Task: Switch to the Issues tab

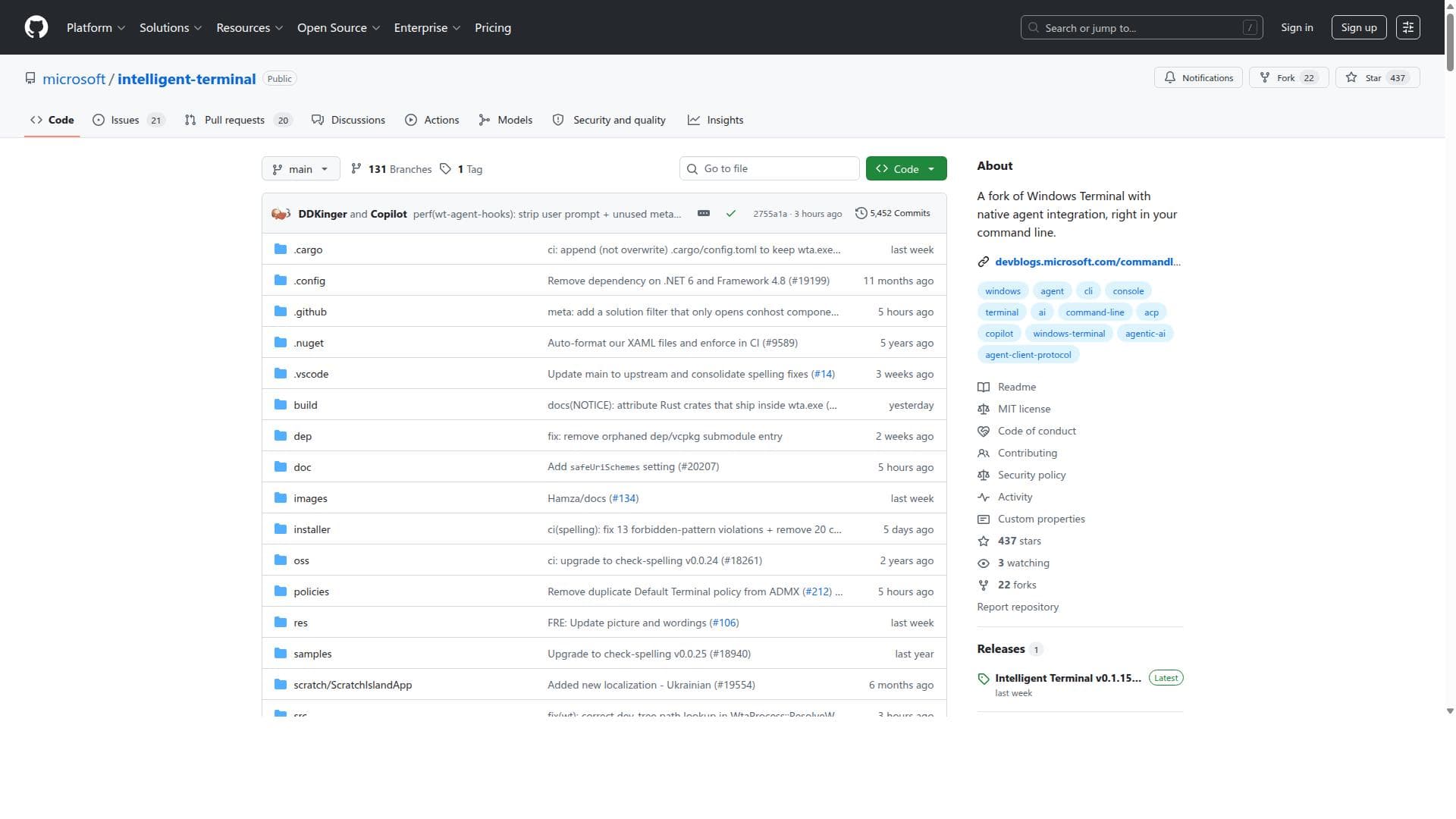Action: 128,120
